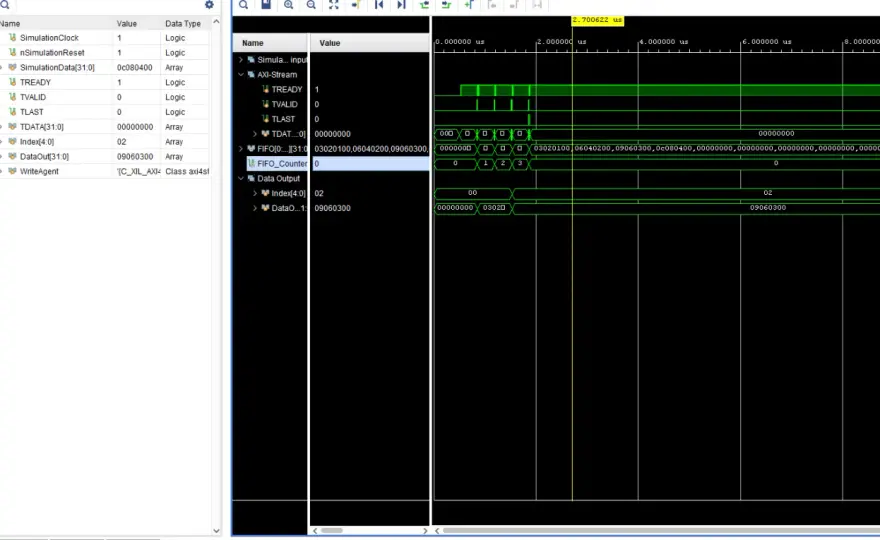The height and width of the screenshot is (540, 880).
Task: Click the AXI-Stream group icon
Action: click(x=251, y=75)
